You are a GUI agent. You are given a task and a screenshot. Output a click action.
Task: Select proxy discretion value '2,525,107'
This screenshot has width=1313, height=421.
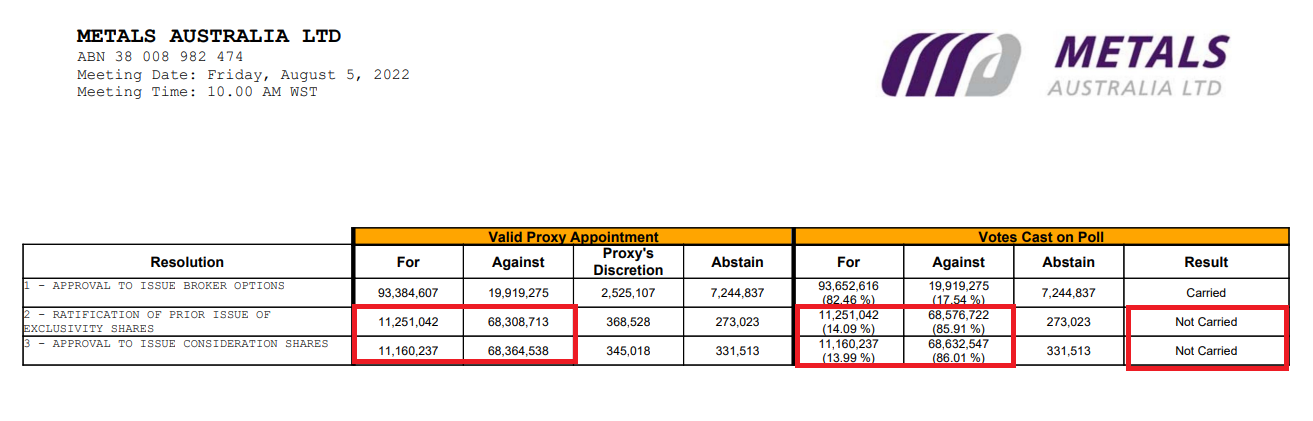coord(628,293)
